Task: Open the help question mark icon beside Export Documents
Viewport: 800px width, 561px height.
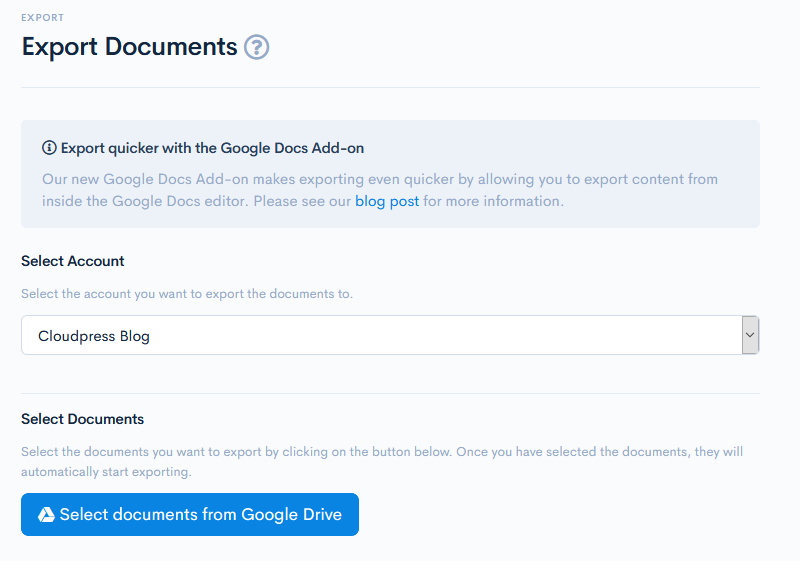Action: pyautogui.click(x=257, y=47)
